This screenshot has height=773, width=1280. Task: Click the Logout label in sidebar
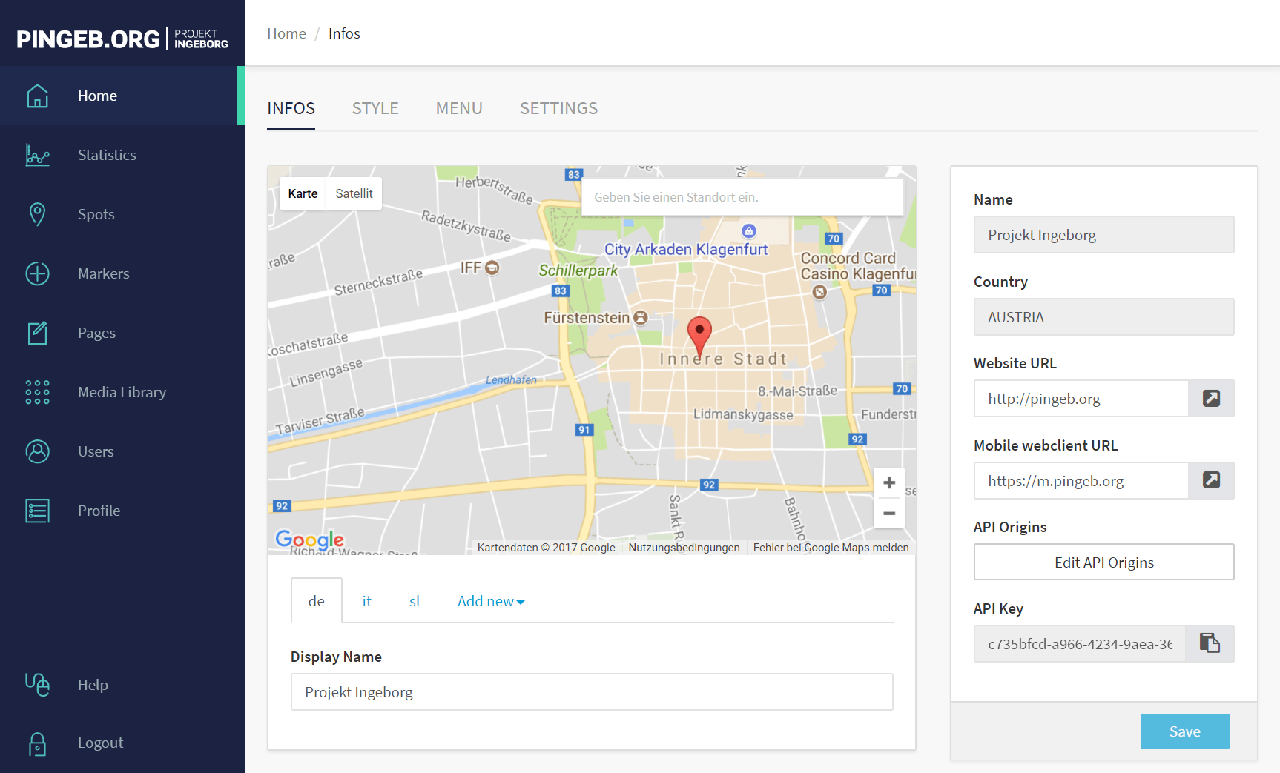point(101,743)
